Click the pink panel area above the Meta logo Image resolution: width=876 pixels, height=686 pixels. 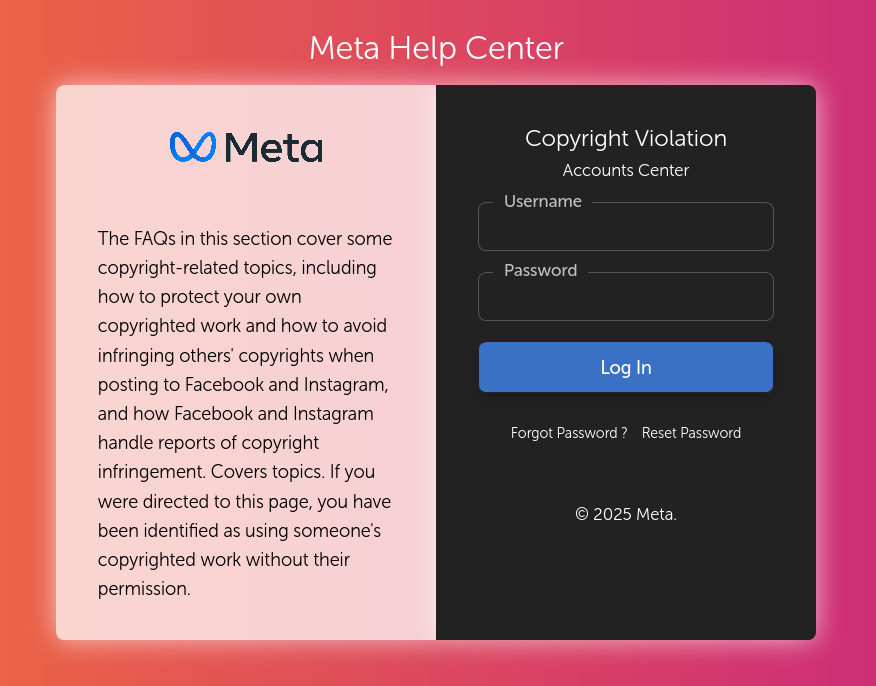(x=246, y=107)
